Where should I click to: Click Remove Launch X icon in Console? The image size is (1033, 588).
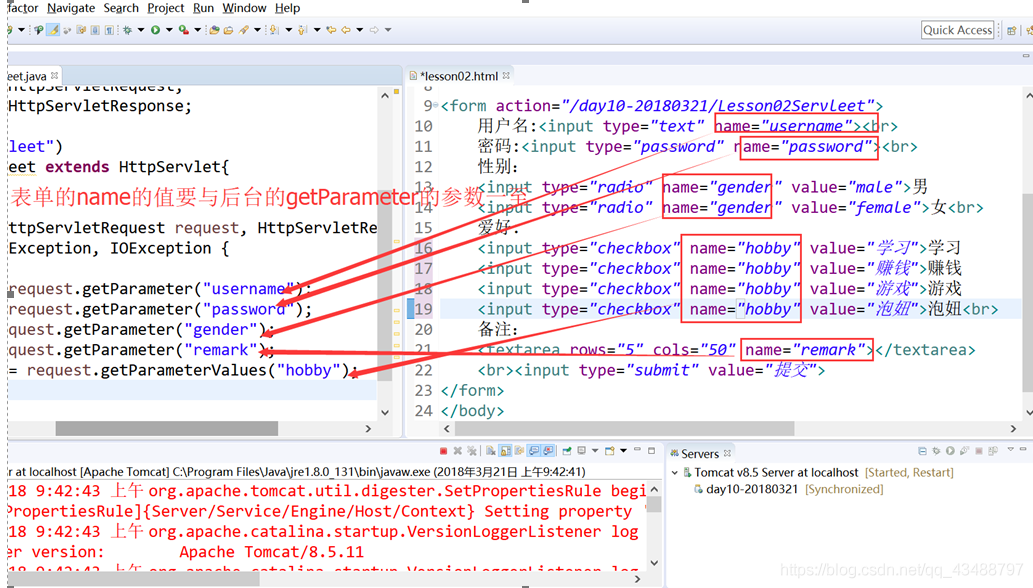point(458,451)
